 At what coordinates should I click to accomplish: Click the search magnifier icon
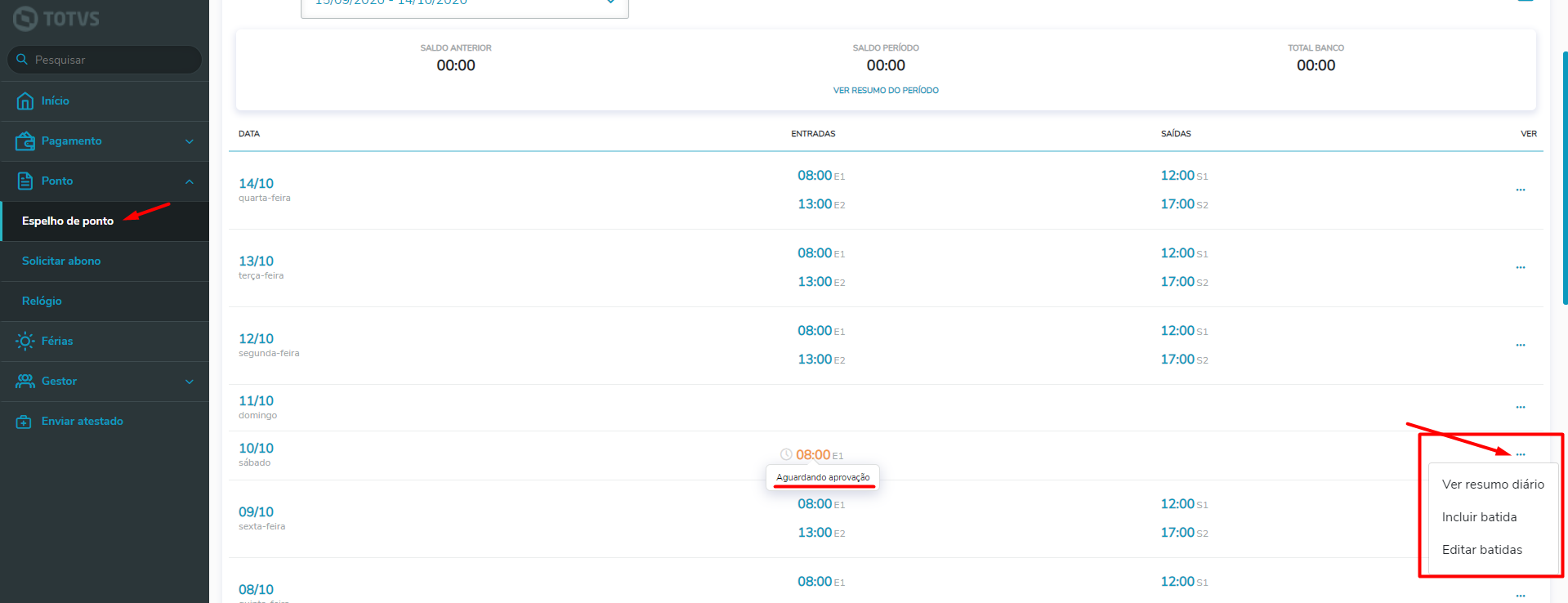coord(22,60)
